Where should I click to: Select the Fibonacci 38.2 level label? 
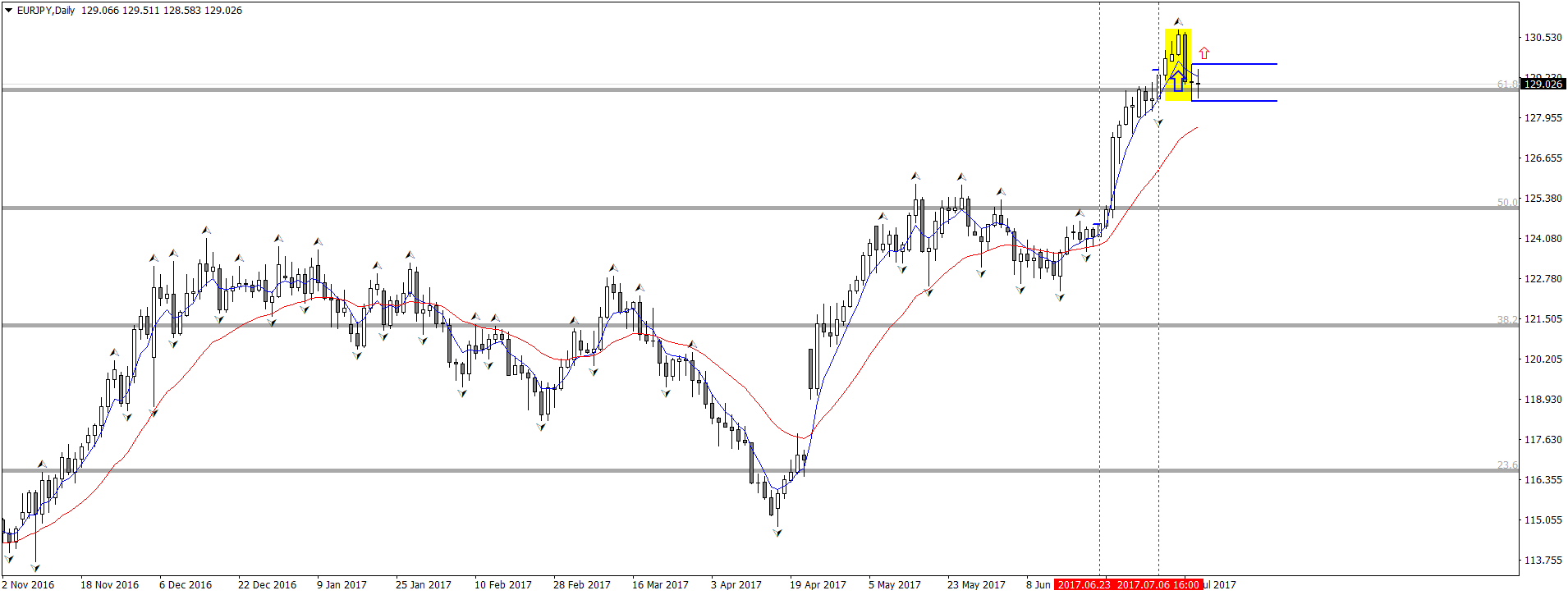1507,319
